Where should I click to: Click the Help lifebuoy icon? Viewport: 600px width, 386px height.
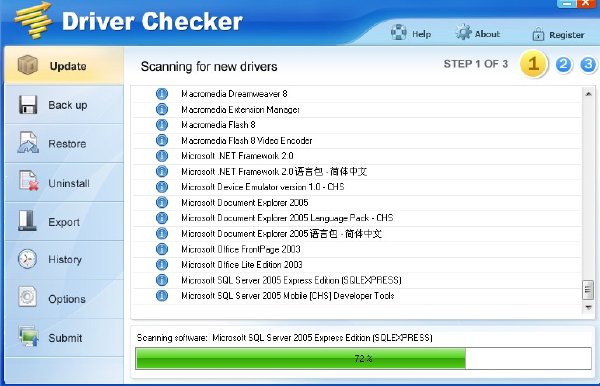[399, 32]
